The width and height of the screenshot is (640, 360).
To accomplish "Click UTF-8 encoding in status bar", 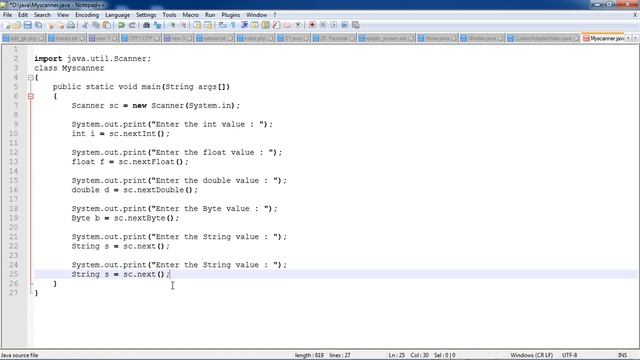I will click(x=569, y=356).
